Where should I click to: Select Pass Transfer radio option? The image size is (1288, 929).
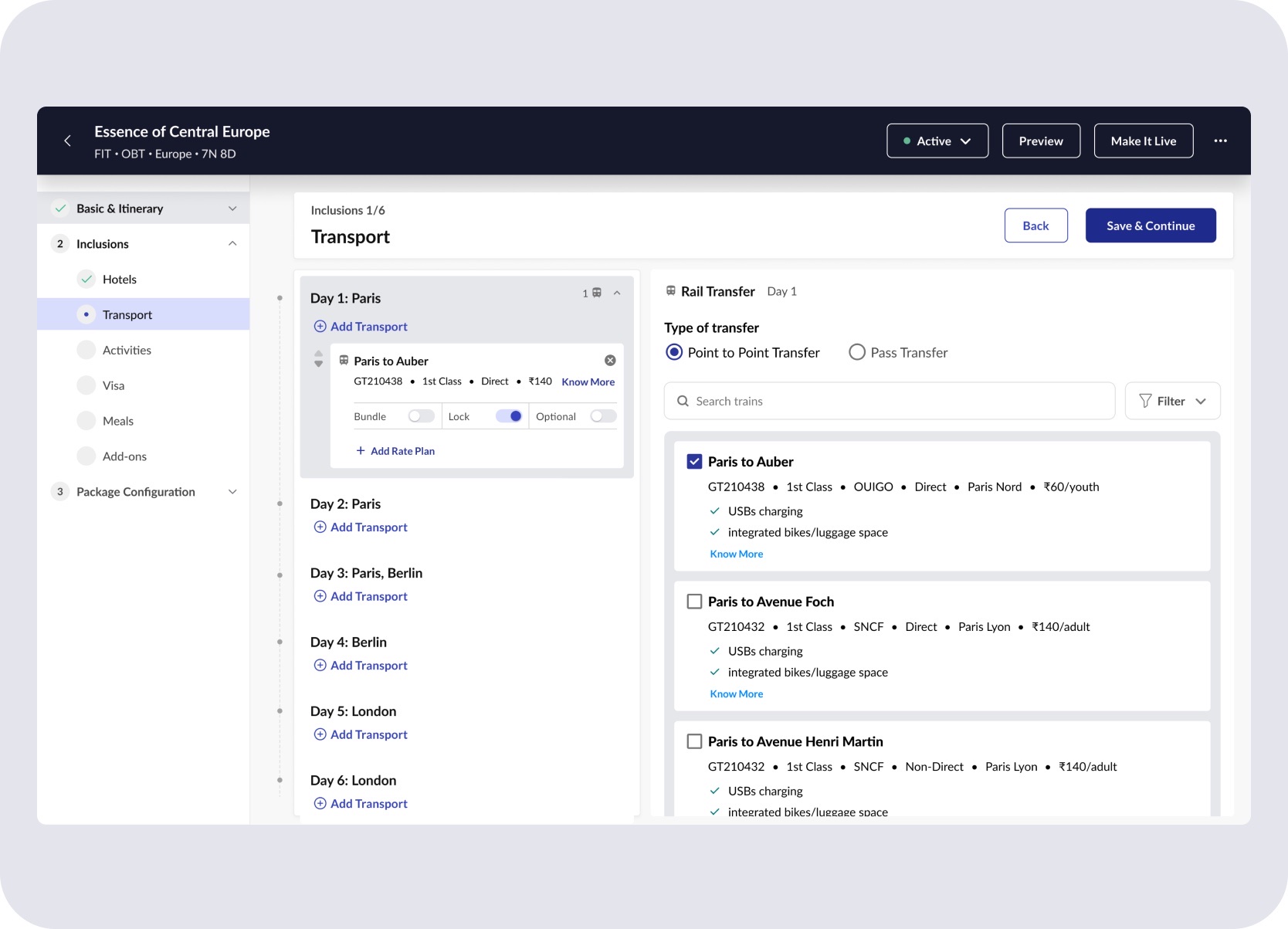857,352
